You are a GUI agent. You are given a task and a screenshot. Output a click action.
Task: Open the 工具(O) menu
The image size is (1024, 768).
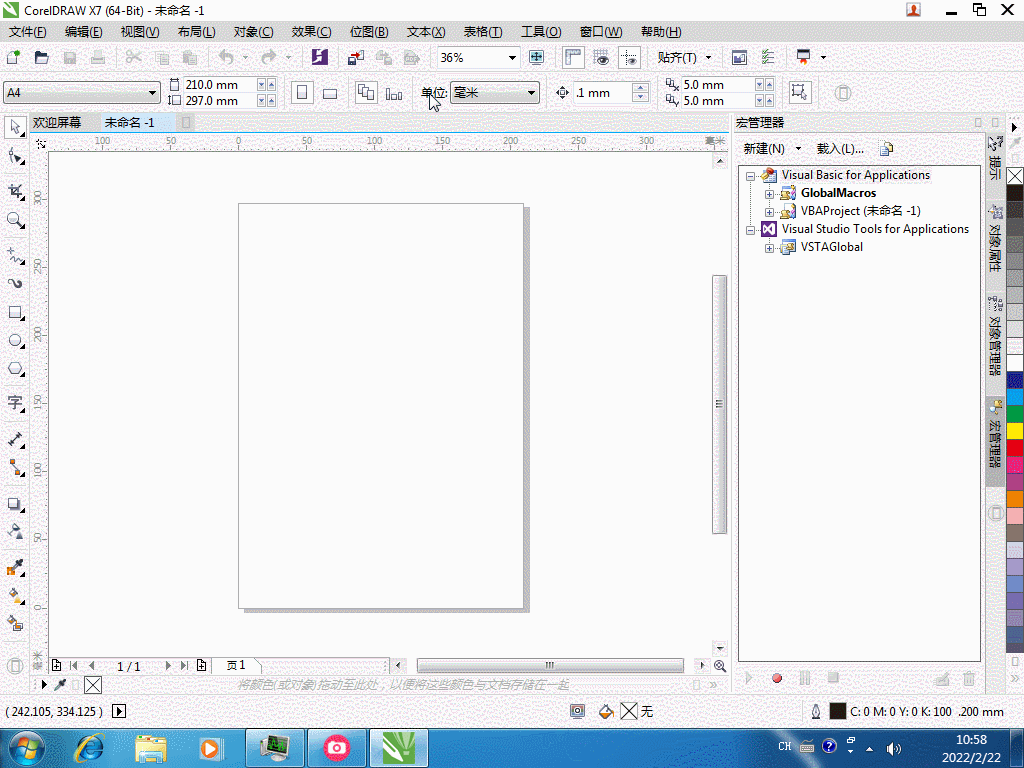pyautogui.click(x=541, y=31)
